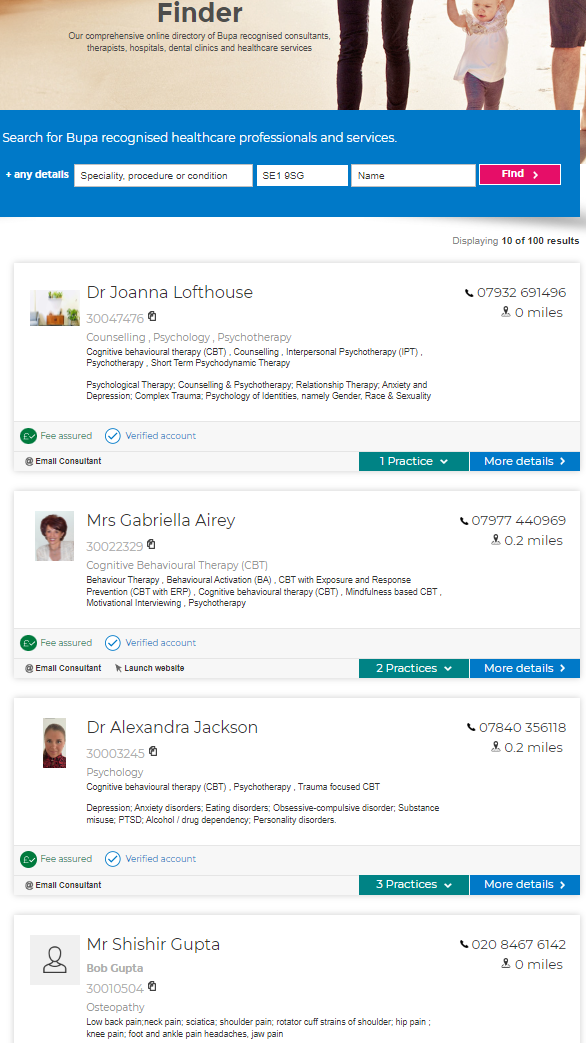The image size is (586, 1043).
Task: Click map pin icon for Gabriella Airey distance
Action: click(x=496, y=540)
